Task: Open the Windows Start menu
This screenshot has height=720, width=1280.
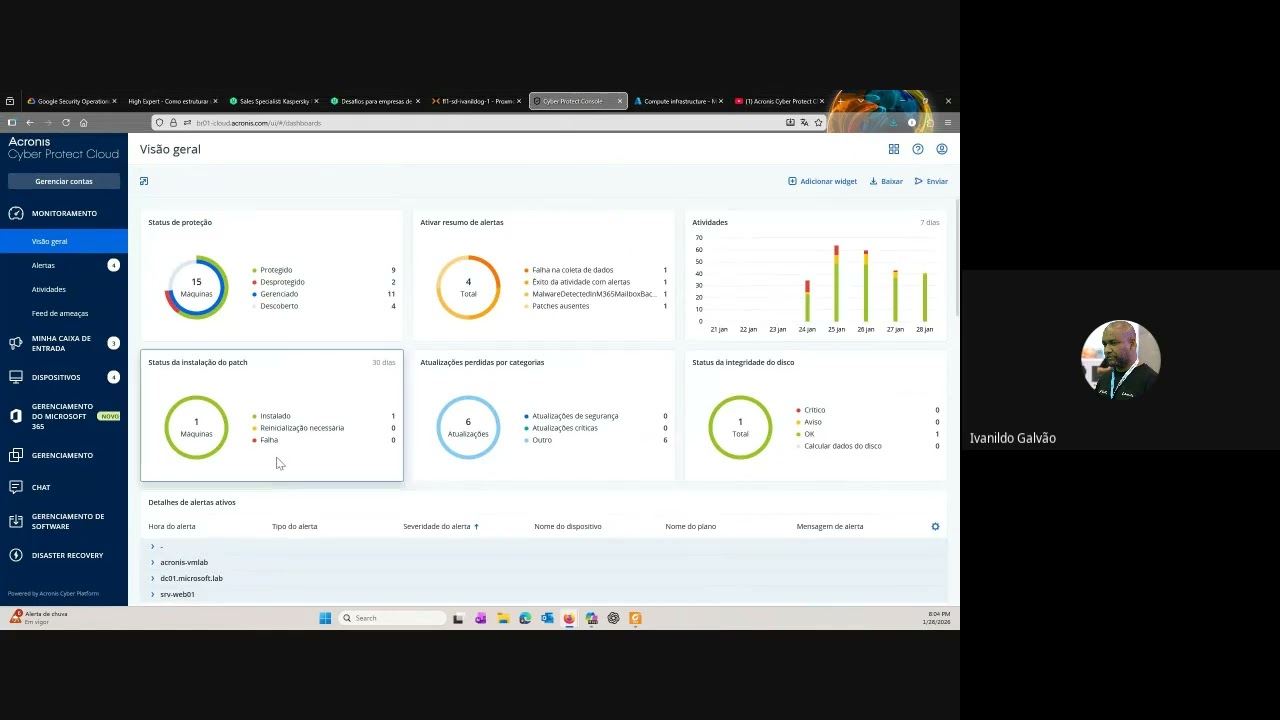Action: [x=325, y=618]
